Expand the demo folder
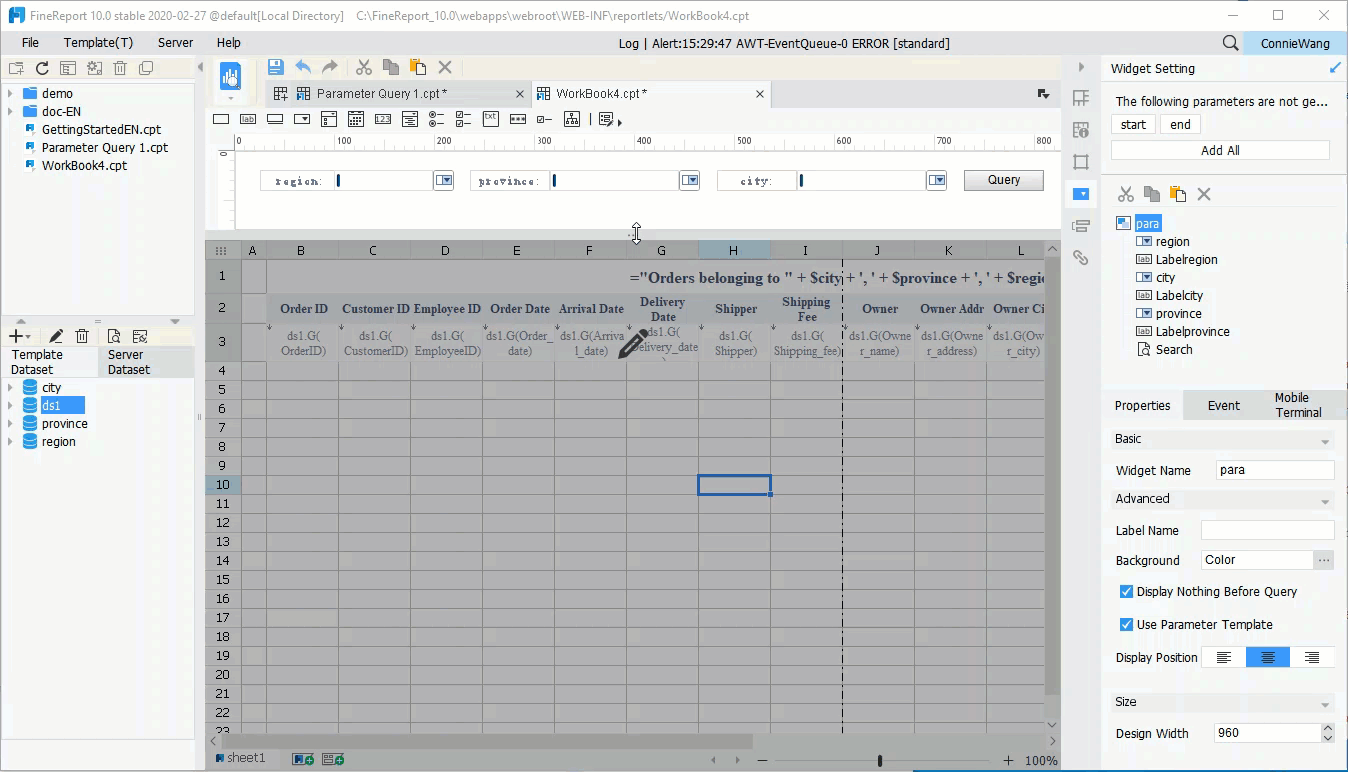This screenshot has width=1348, height=772. pyautogui.click(x=10, y=93)
